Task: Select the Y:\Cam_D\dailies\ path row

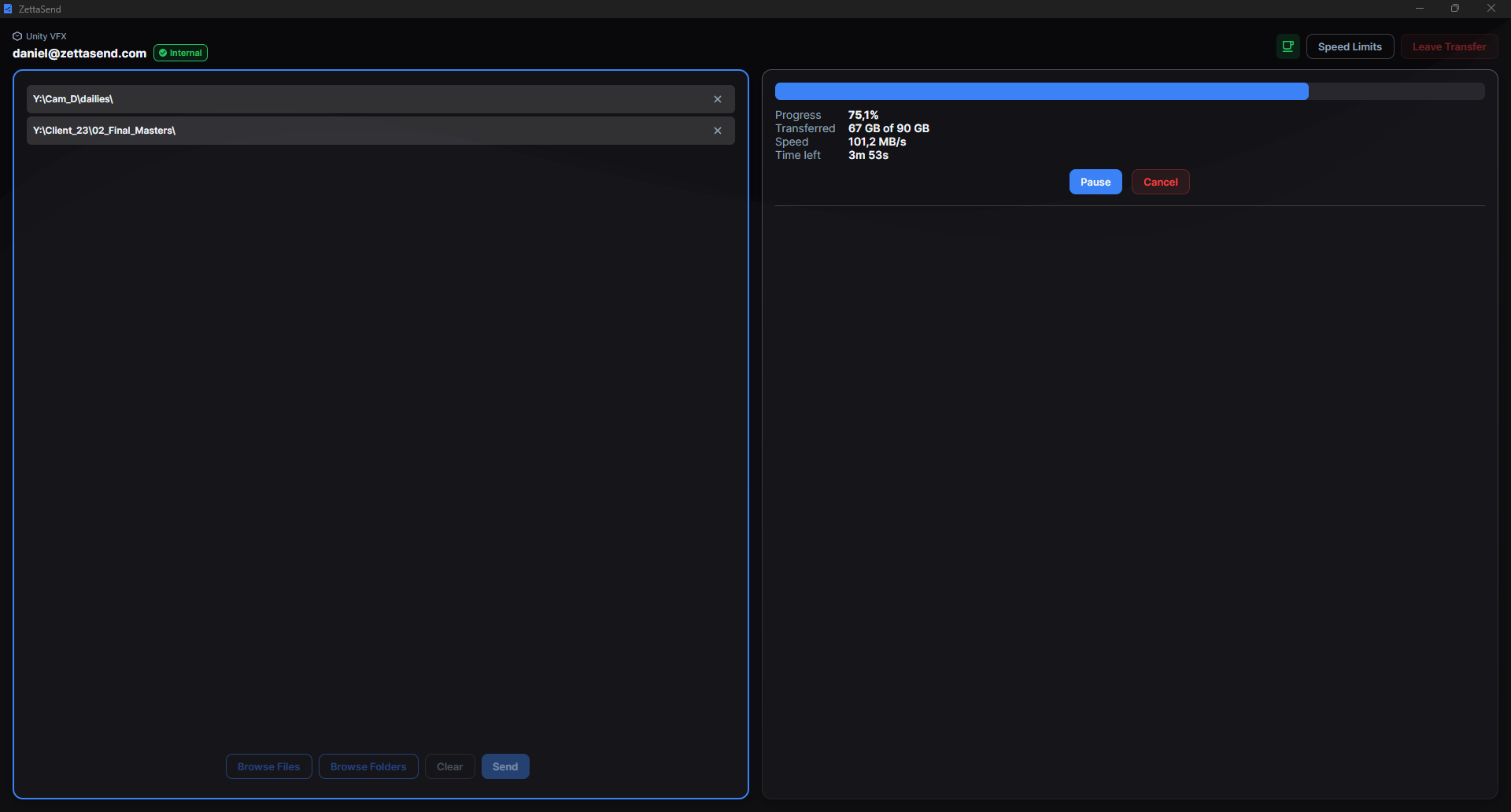Action: [381, 99]
